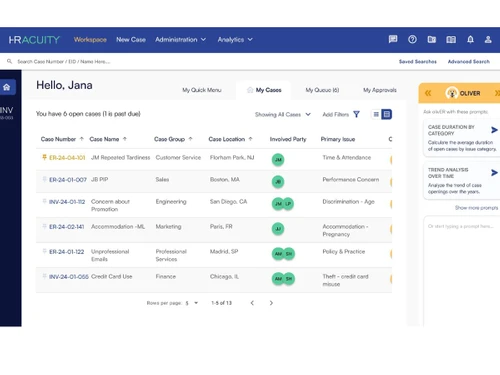Focus the case number search field
500x375 pixels.
click(63, 61)
